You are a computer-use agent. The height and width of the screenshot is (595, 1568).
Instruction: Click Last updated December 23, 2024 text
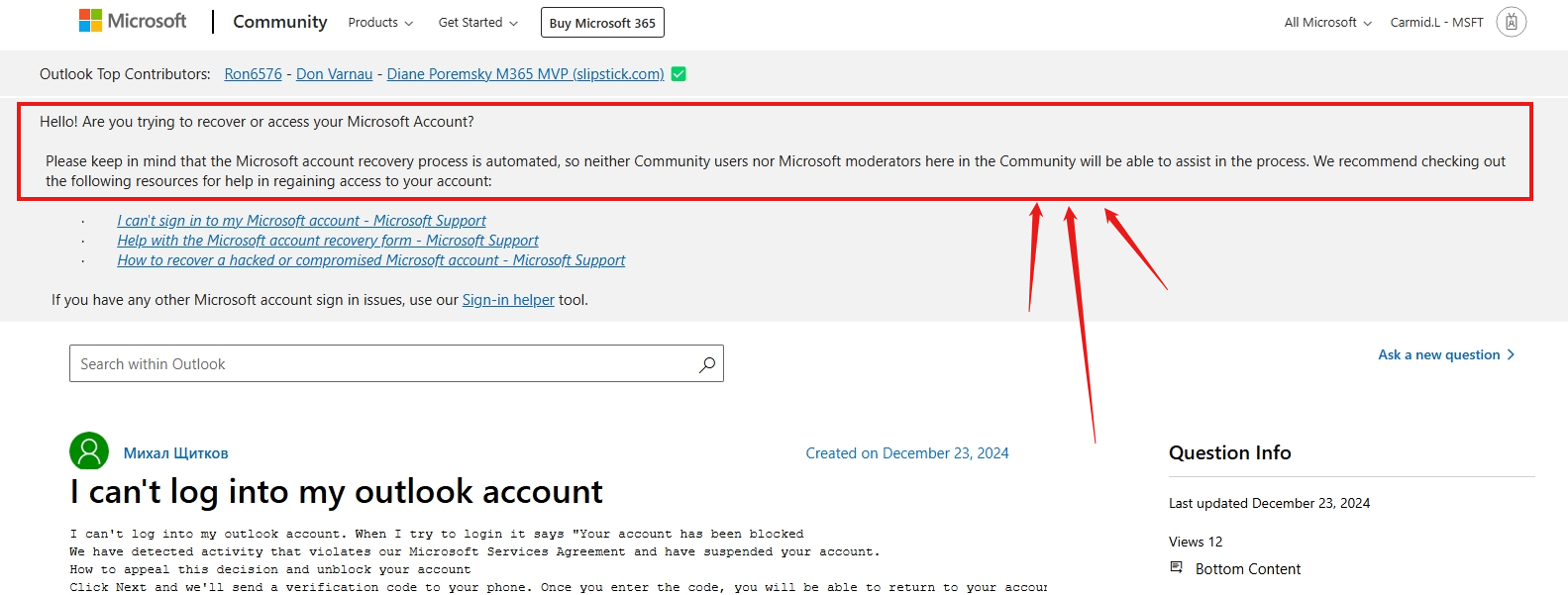click(1269, 503)
